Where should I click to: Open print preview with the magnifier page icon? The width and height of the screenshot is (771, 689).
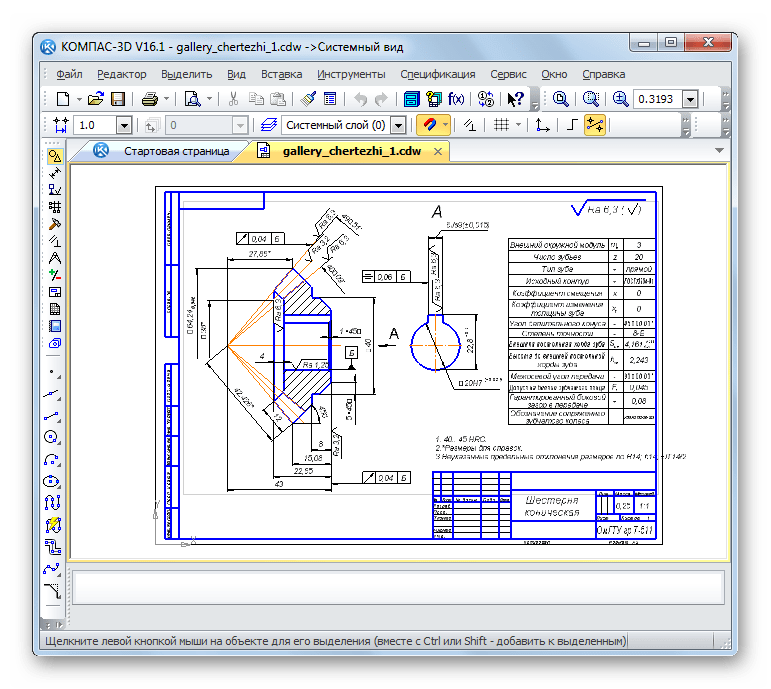[x=192, y=99]
